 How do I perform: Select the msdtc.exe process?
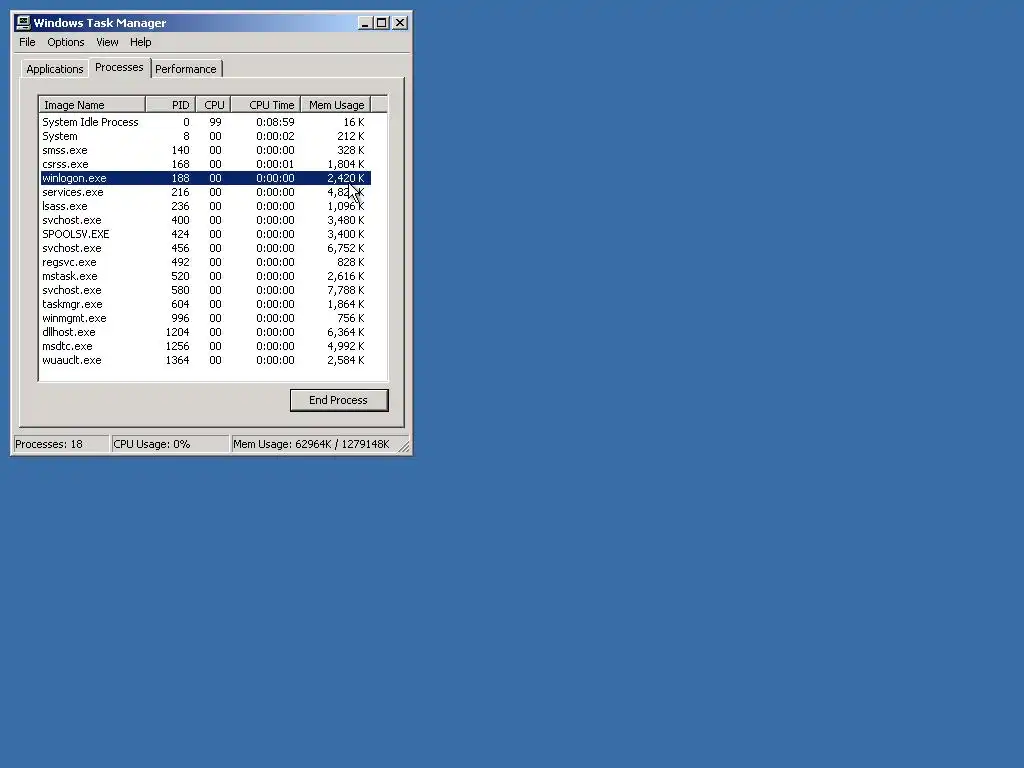pyautogui.click(x=205, y=347)
